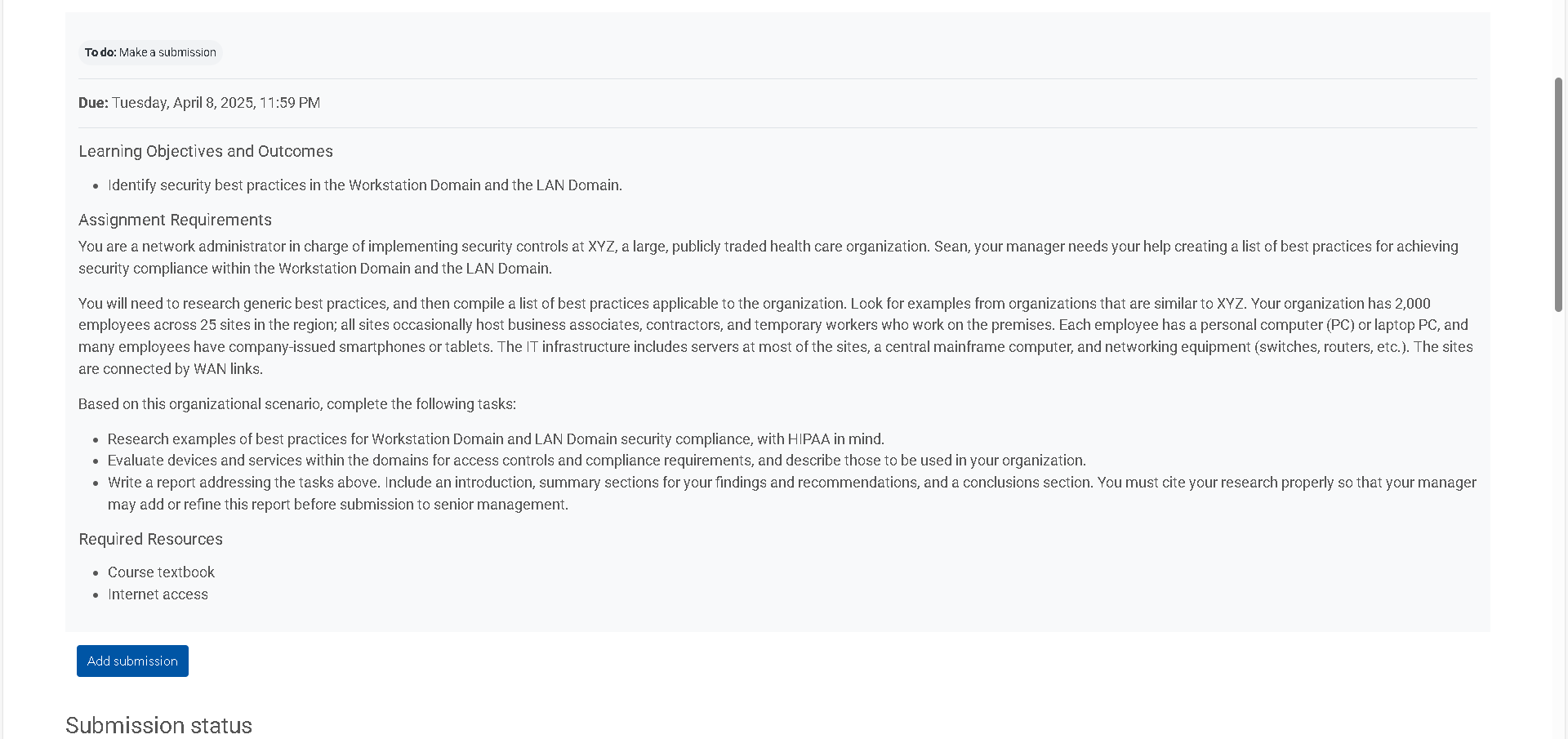Click the 'Based on this organizational scenario' line
This screenshot has width=1568, height=739.
tap(297, 404)
